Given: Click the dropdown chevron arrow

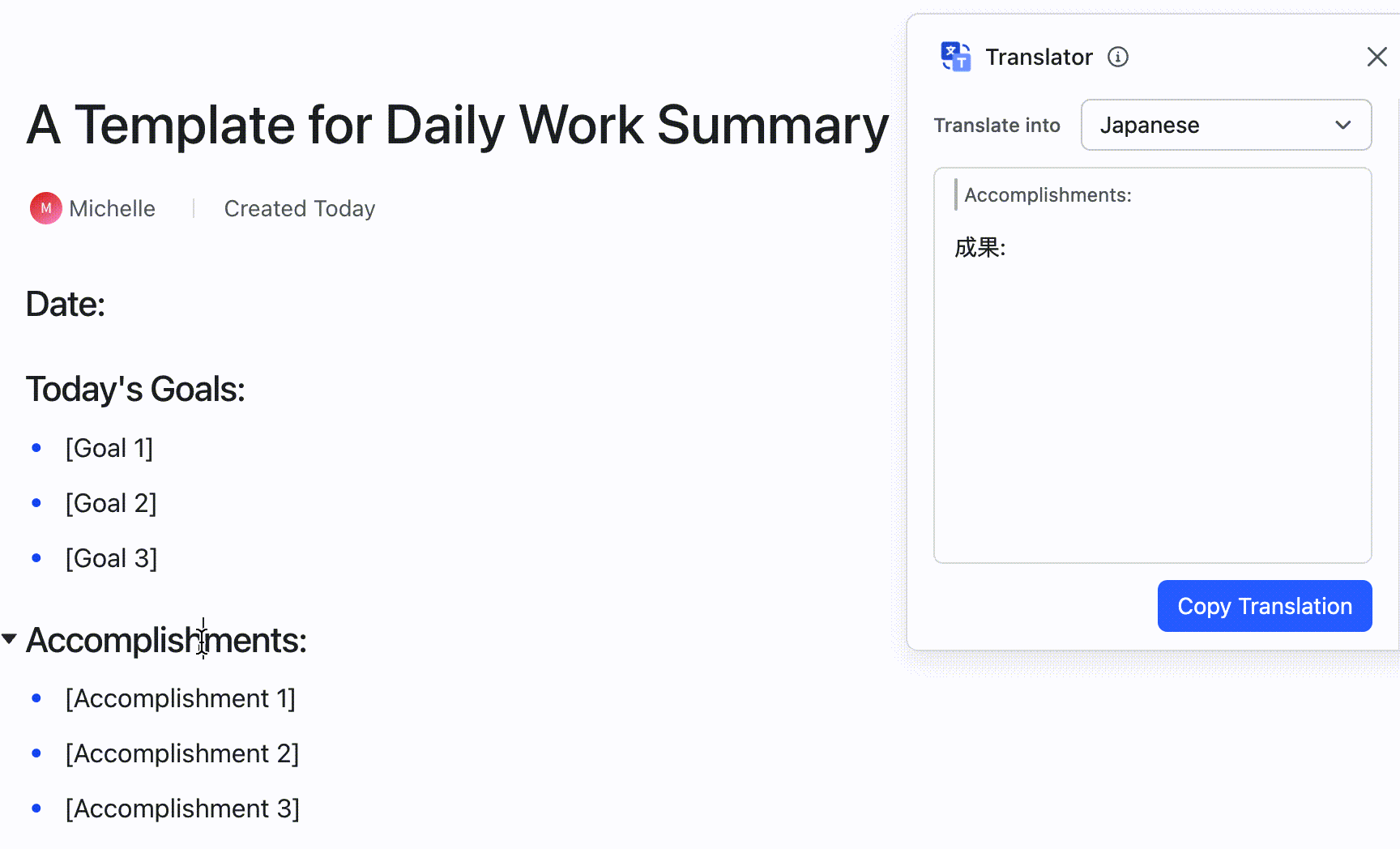Looking at the screenshot, I should click(x=1342, y=125).
